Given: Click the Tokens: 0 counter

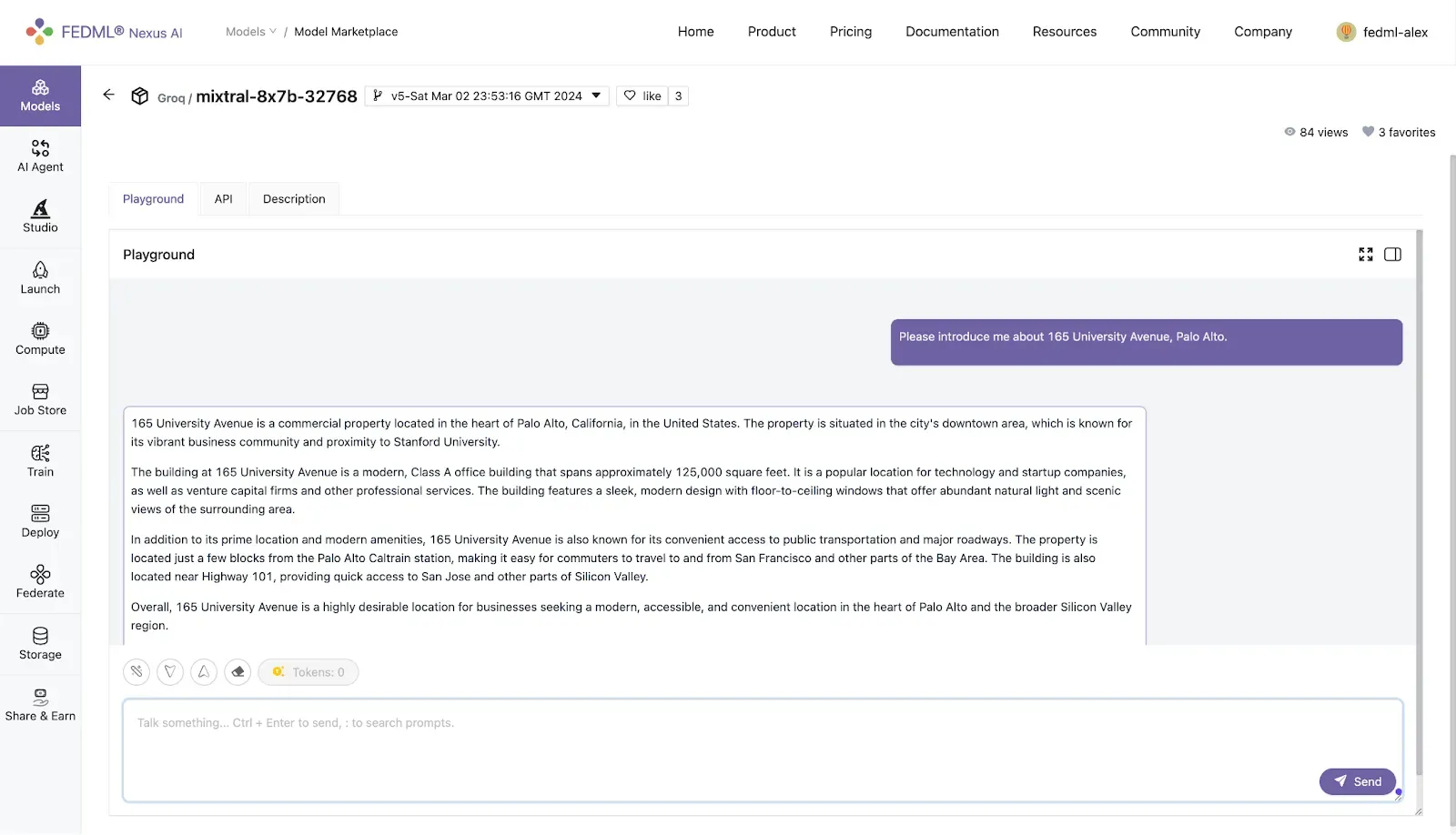Looking at the screenshot, I should coord(308,672).
